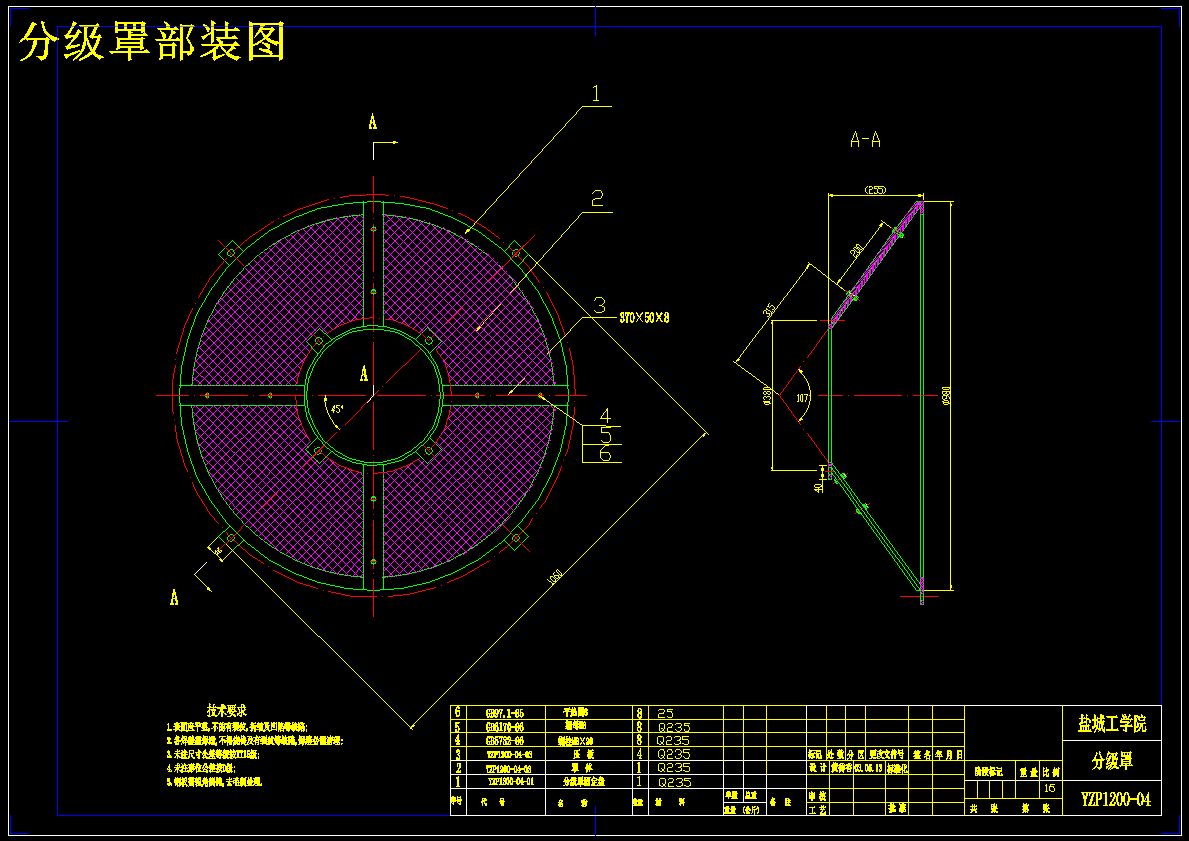
Task: Select the drawing number "YZP1200-04"
Action: [1115, 799]
